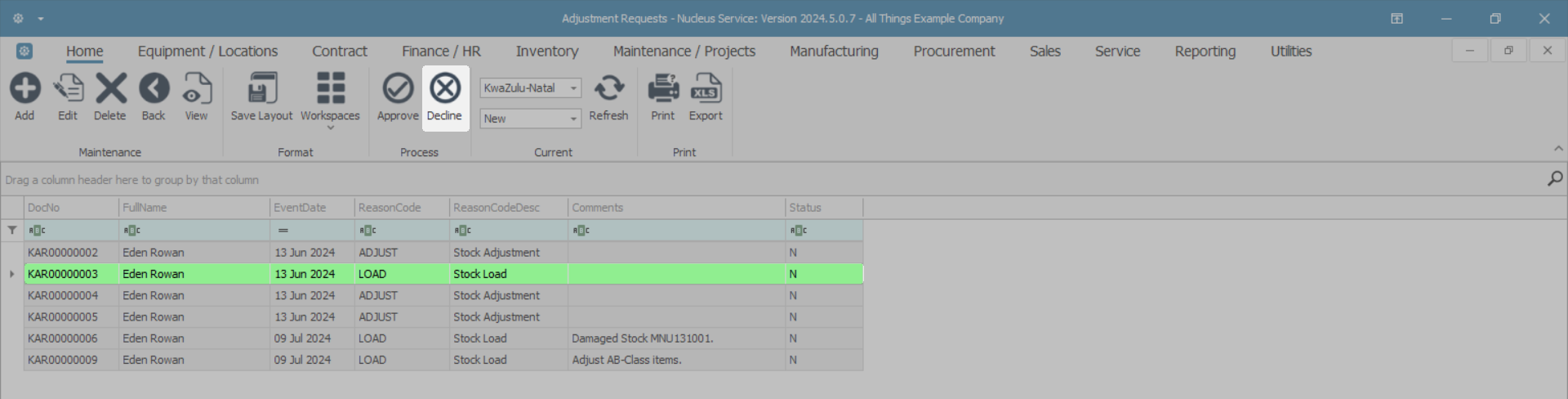The image size is (1568, 399).
Task: Click the Status column header
Action: point(823,208)
